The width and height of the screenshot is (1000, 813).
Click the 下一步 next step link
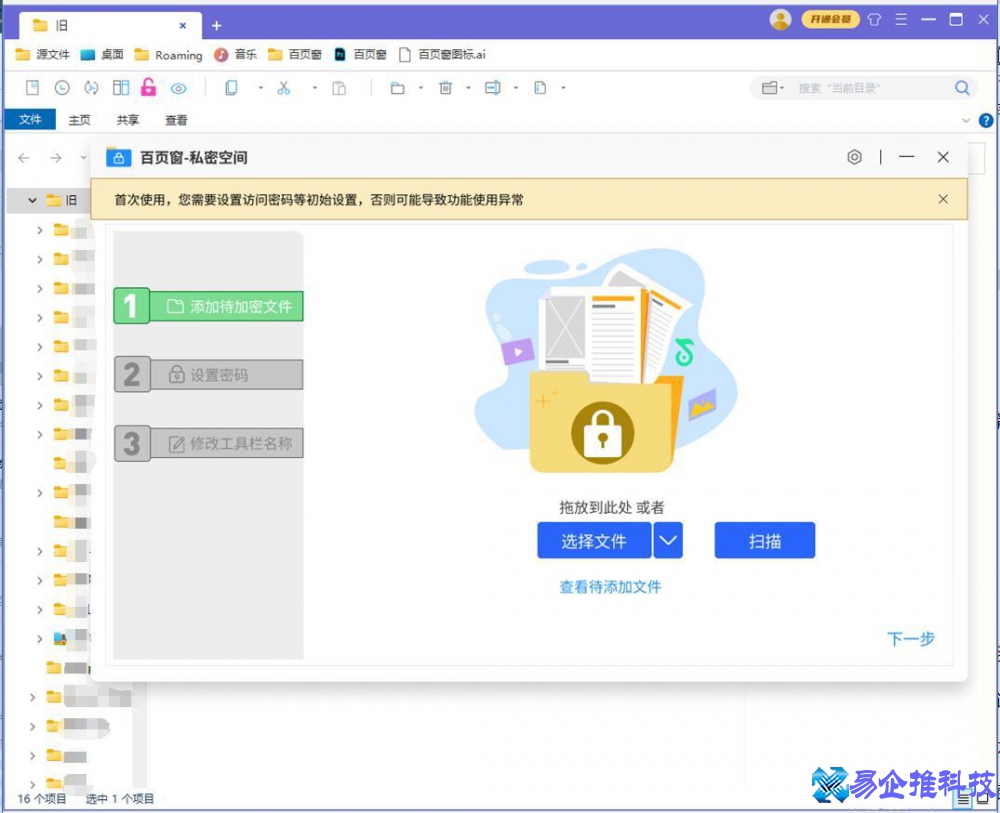point(911,640)
